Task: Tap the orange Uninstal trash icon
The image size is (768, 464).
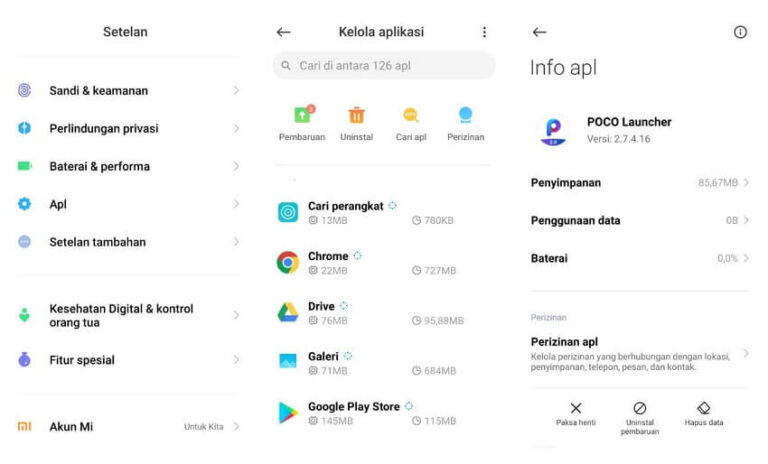Action: click(357, 115)
